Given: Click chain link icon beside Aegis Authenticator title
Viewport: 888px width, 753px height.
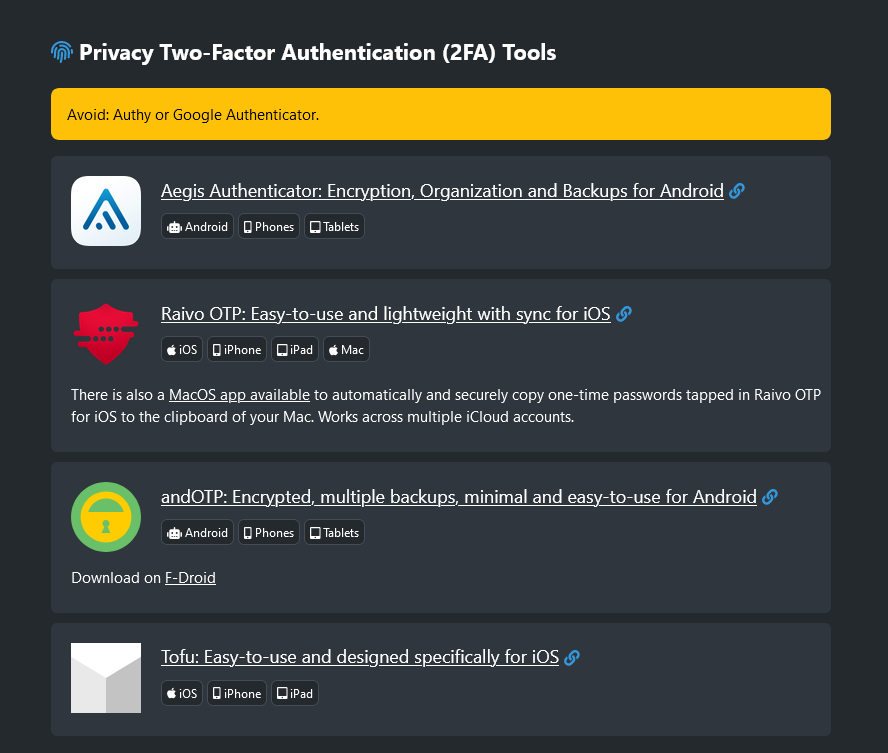Looking at the screenshot, I should 737,191.
